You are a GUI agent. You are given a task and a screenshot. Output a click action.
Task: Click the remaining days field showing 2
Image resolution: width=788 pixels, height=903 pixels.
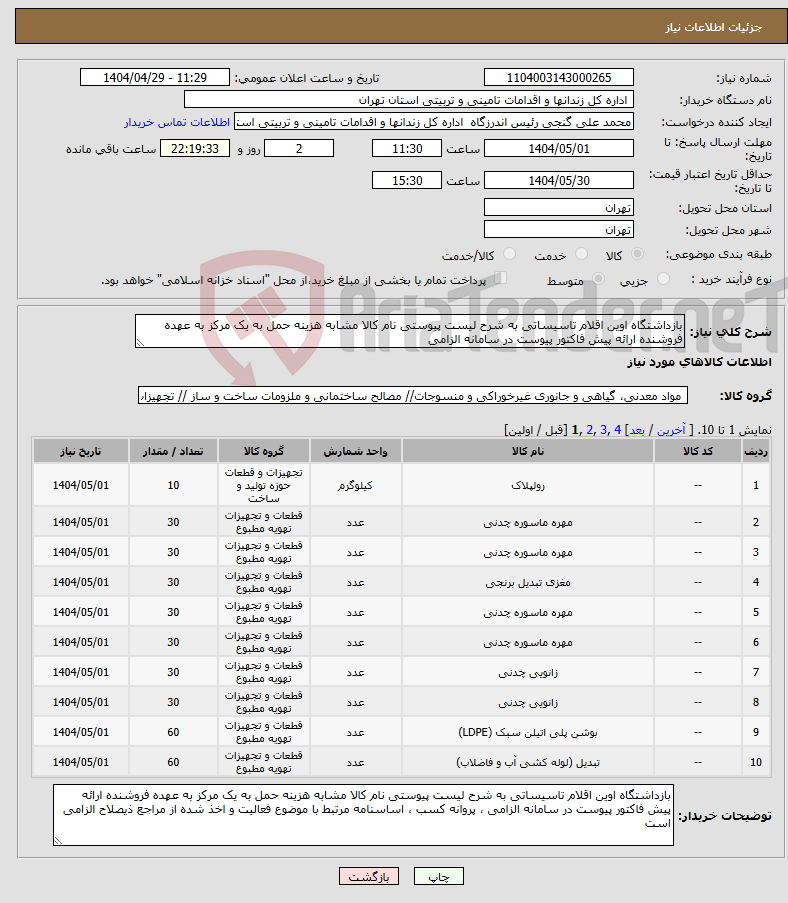(298, 148)
